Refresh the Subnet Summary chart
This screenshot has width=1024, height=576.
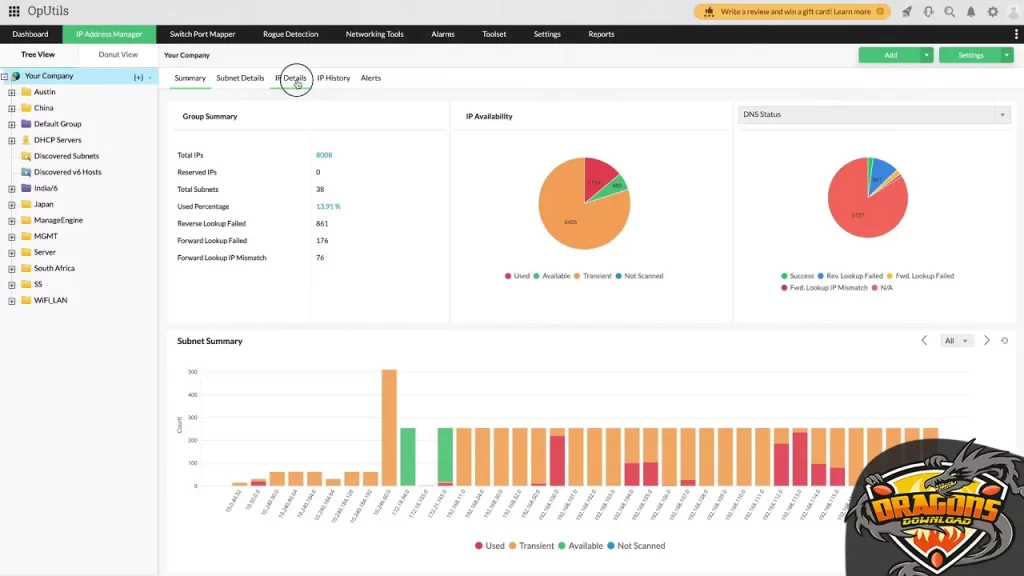[1004, 341]
